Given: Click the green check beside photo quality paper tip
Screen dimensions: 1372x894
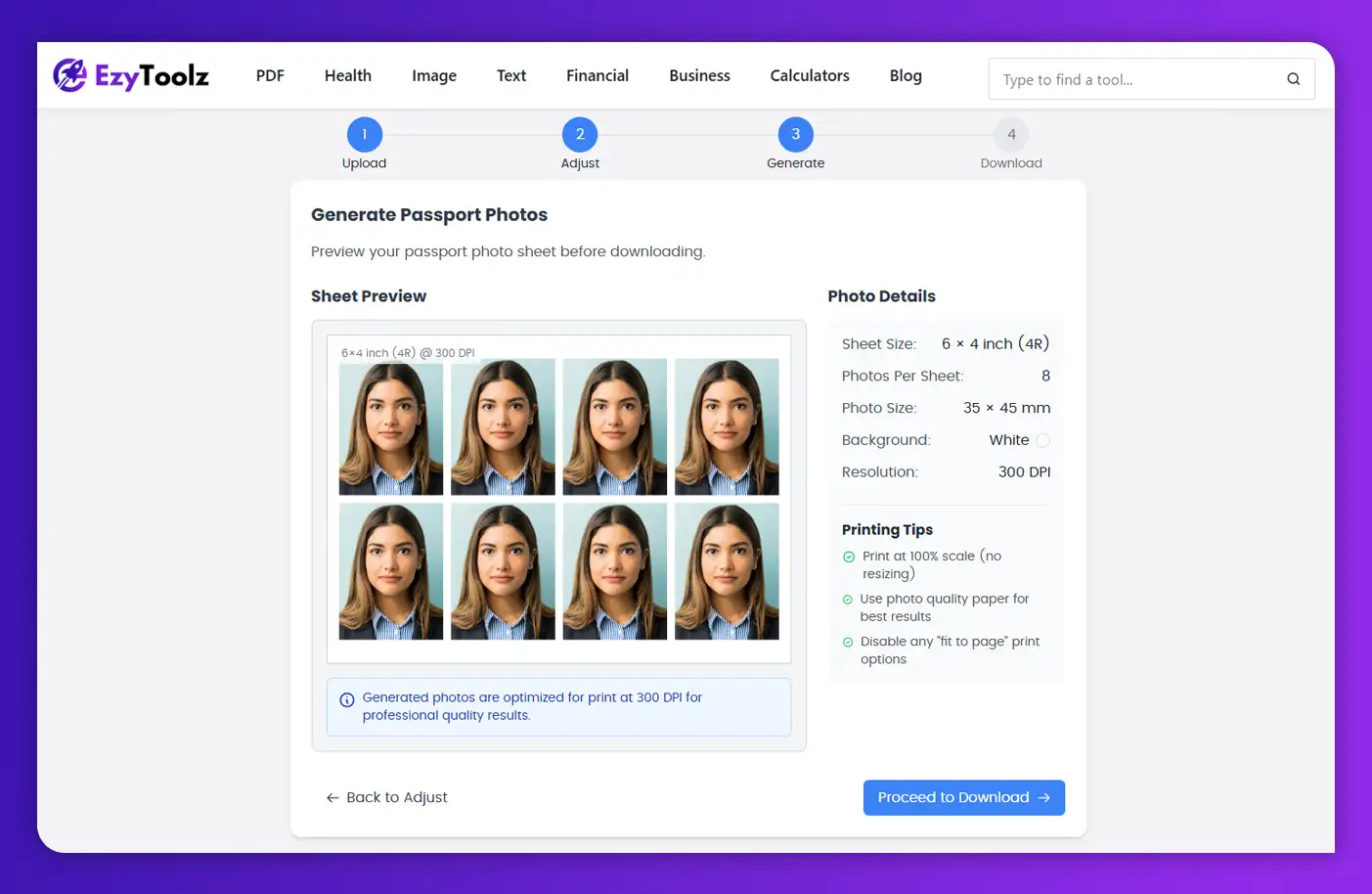Looking at the screenshot, I should 848,599.
